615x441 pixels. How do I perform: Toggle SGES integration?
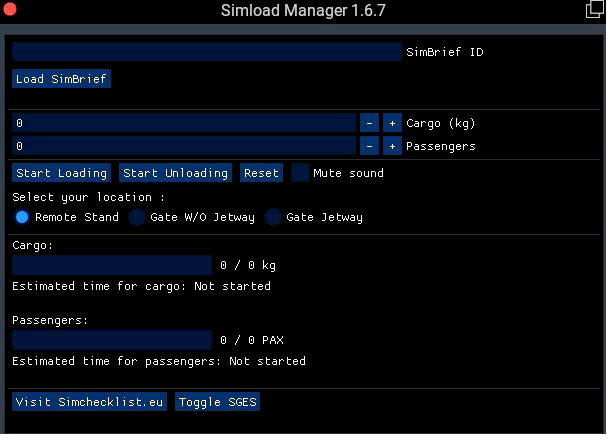click(x=217, y=402)
